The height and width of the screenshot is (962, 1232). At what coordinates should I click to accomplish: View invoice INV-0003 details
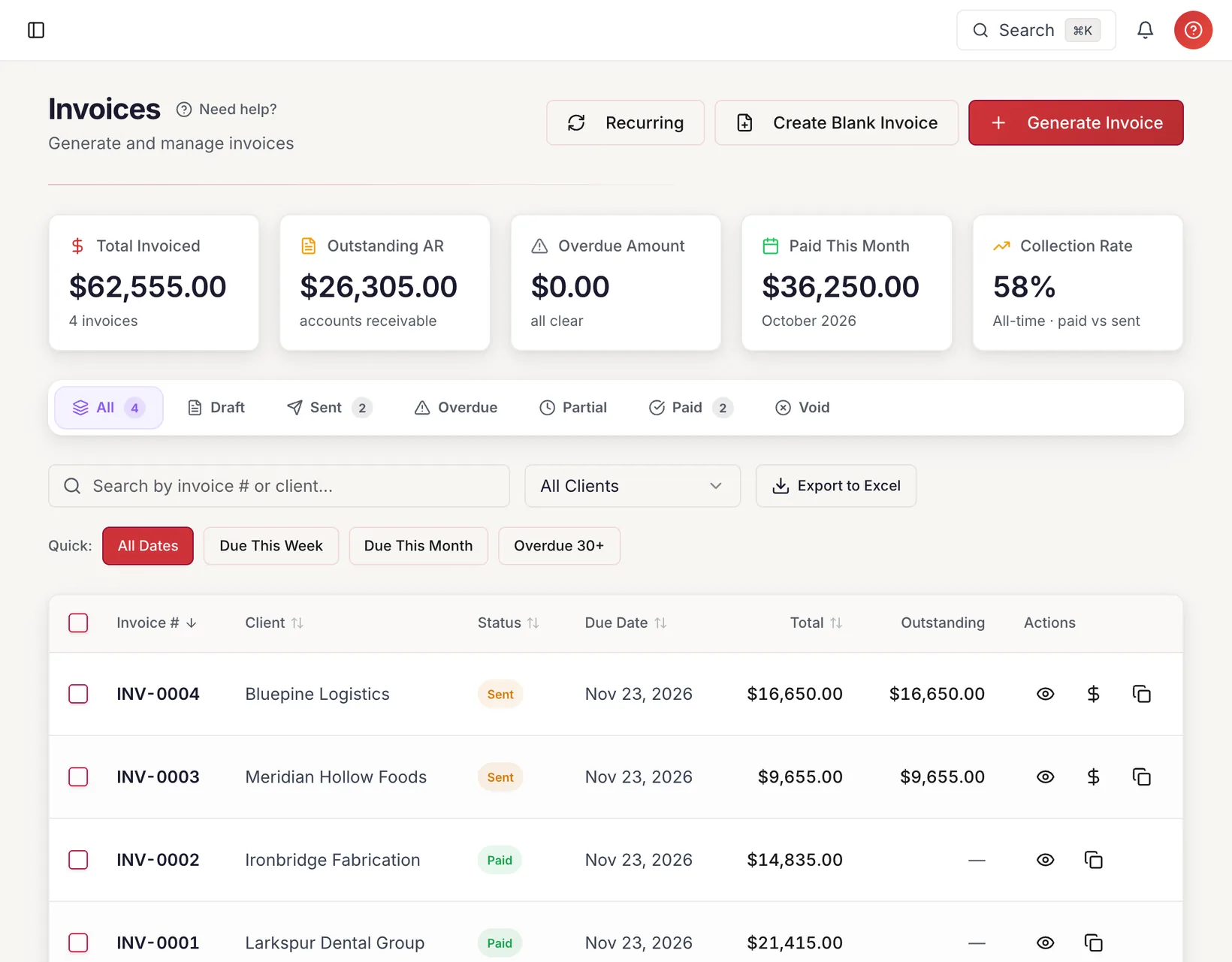[1045, 777]
